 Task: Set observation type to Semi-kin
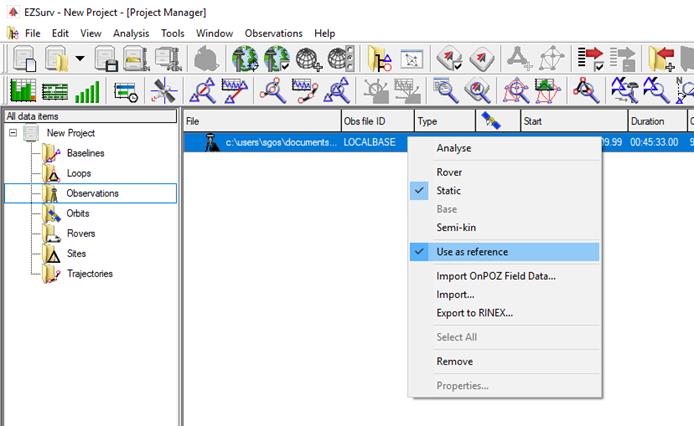pyautogui.click(x=505, y=228)
